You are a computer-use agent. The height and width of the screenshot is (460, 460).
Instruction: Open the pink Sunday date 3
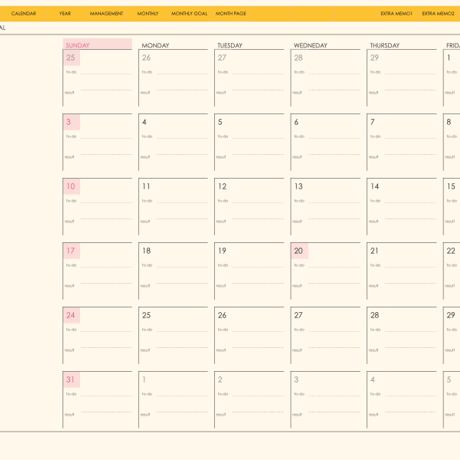pos(71,122)
